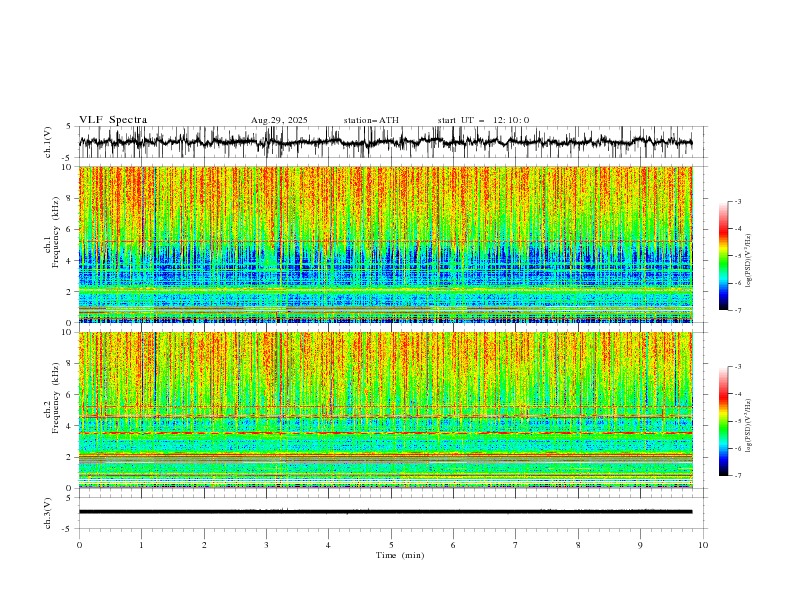
Task: Click the 'station=ATH' label
Action: tap(371, 120)
